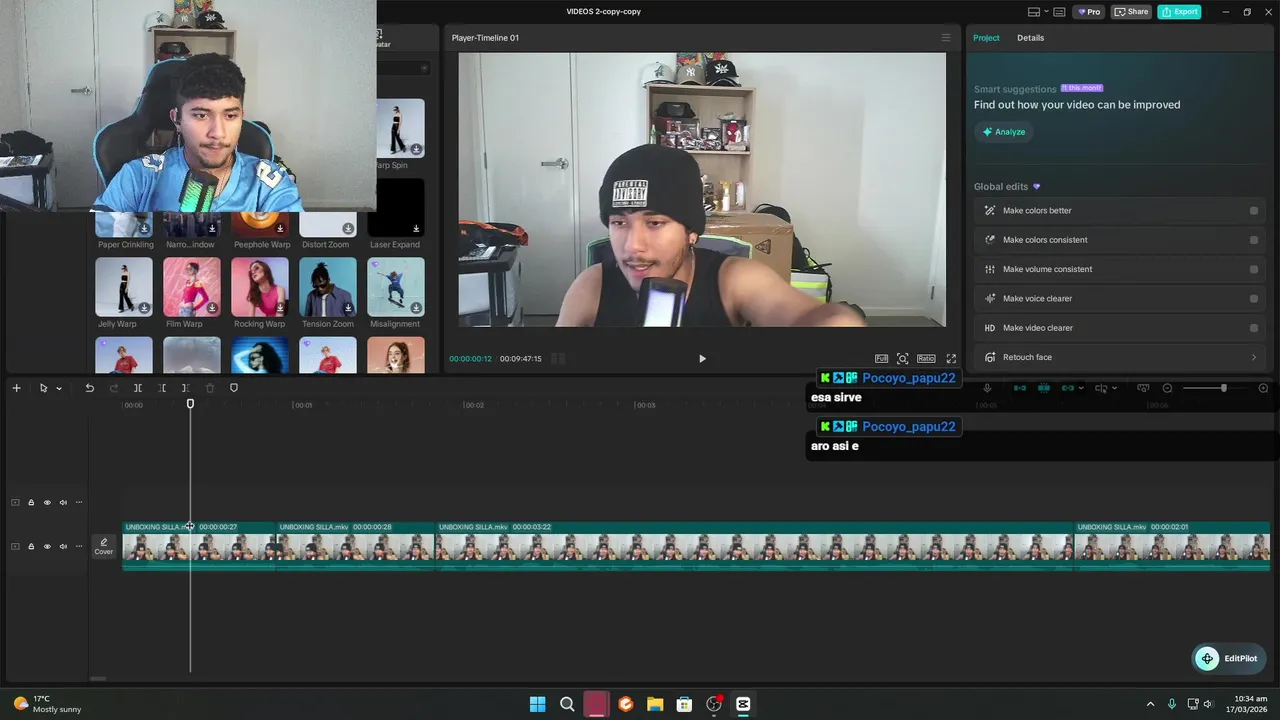
Task: Click the voiceover microphone icon in timeline
Action: 987,388
